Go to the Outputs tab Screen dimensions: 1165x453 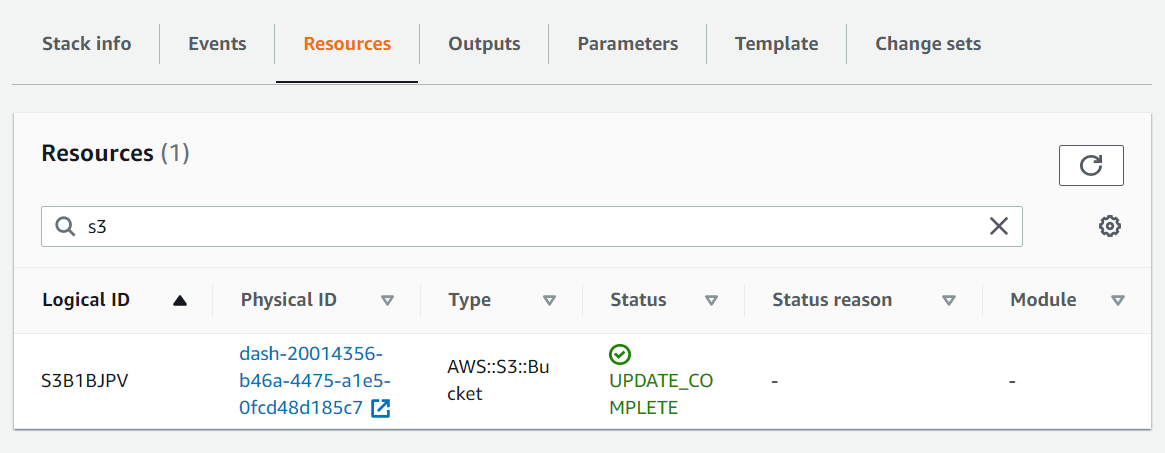tap(484, 44)
